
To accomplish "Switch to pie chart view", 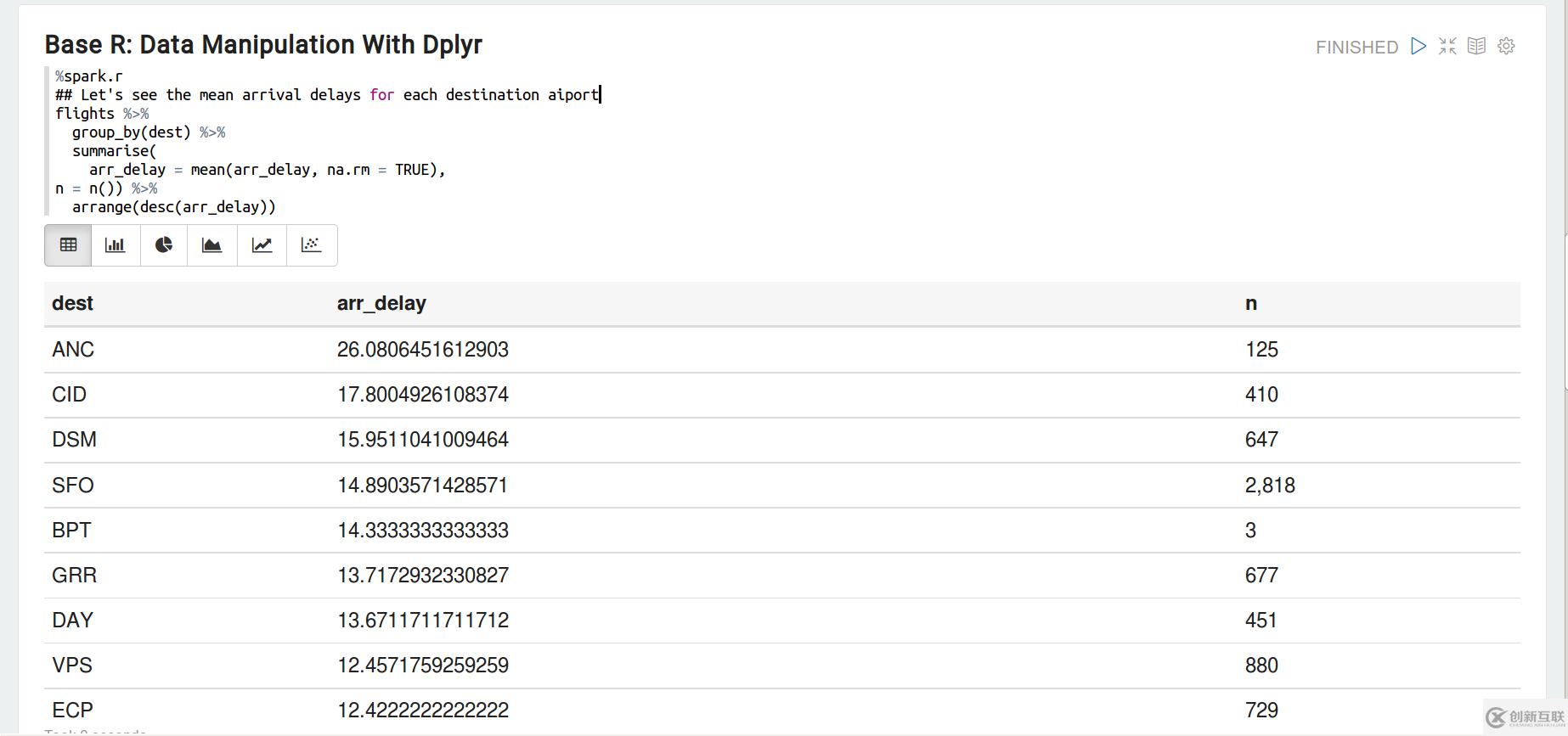I will (164, 245).
